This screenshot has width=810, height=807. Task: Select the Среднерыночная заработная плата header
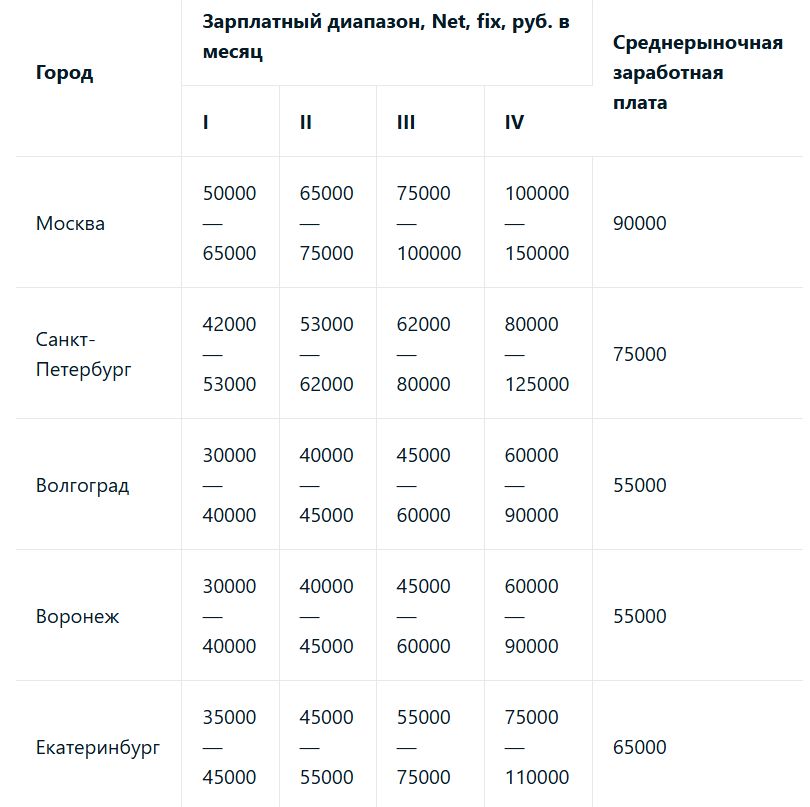pos(697,73)
